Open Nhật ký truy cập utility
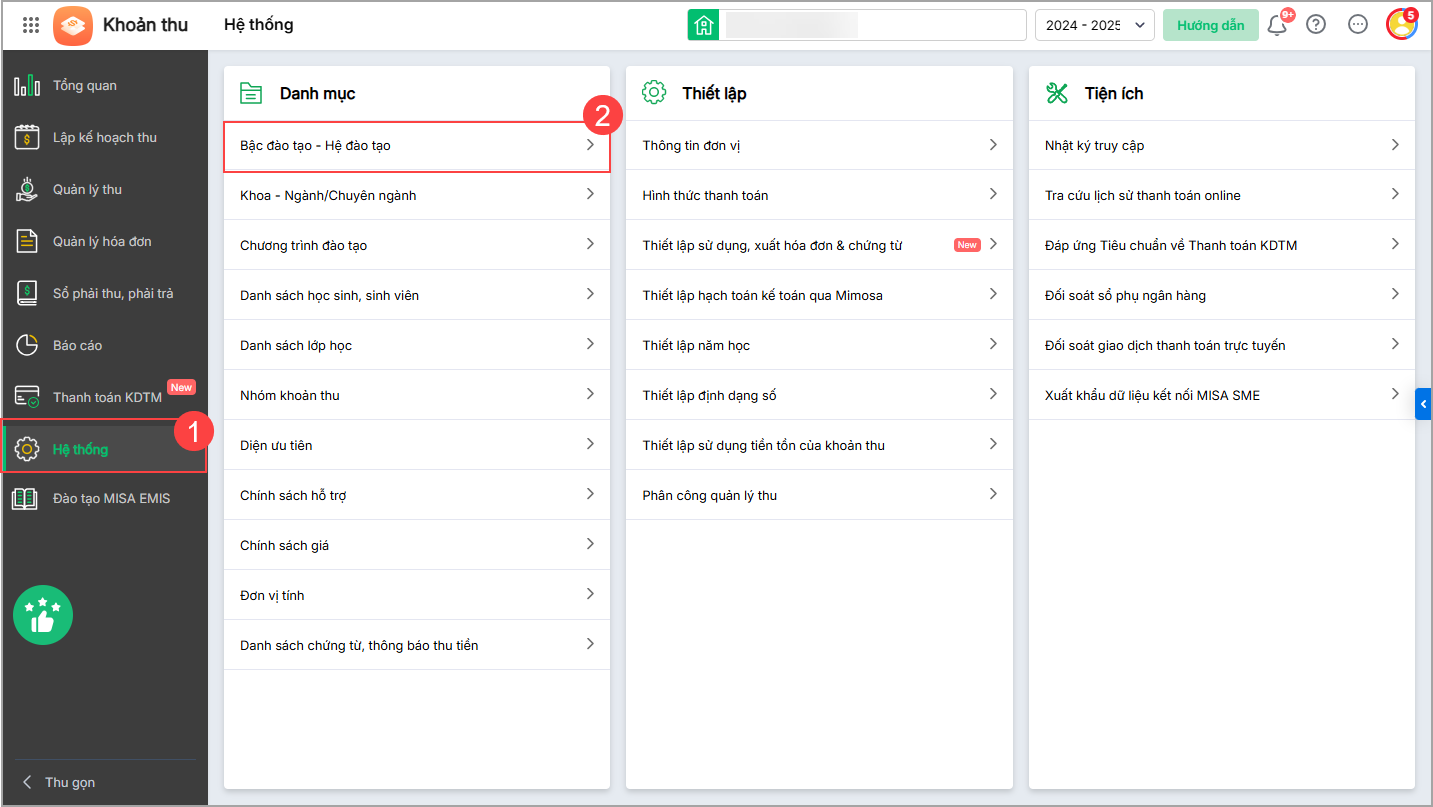The width and height of the screenshot is (1433, 807). [x=1221, y=145]
